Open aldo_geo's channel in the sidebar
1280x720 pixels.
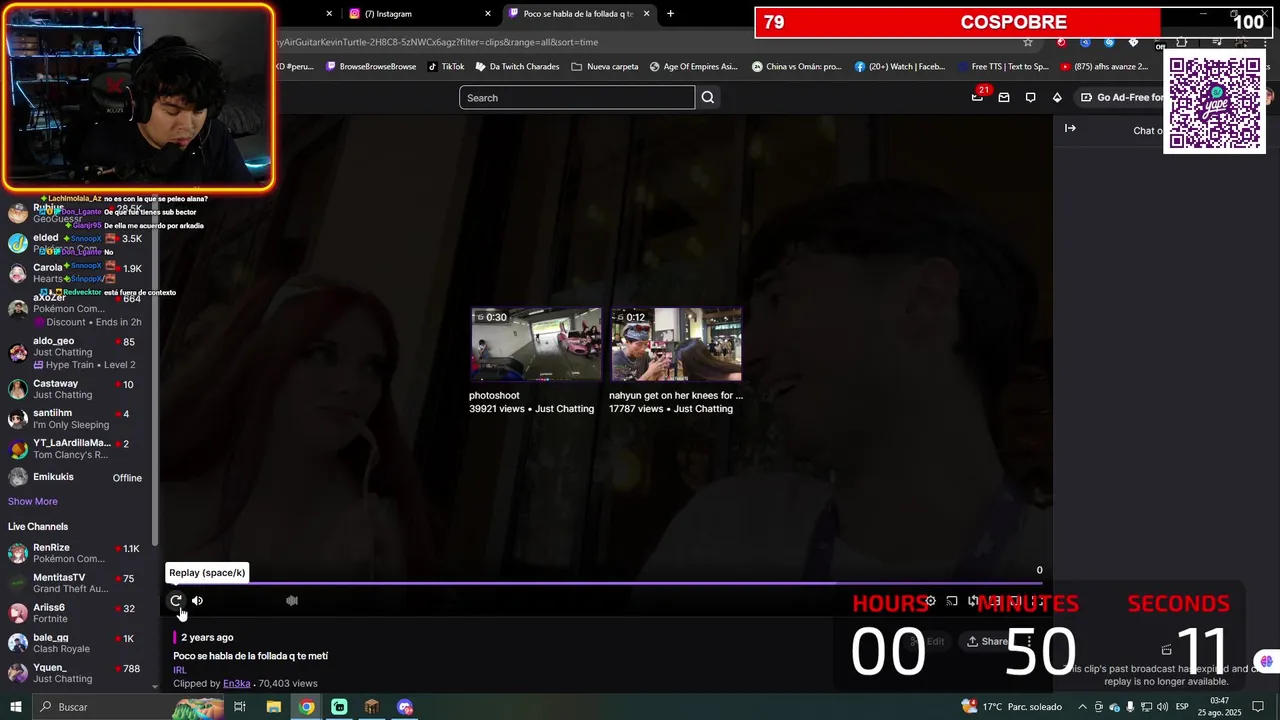[x=76, y=353]
